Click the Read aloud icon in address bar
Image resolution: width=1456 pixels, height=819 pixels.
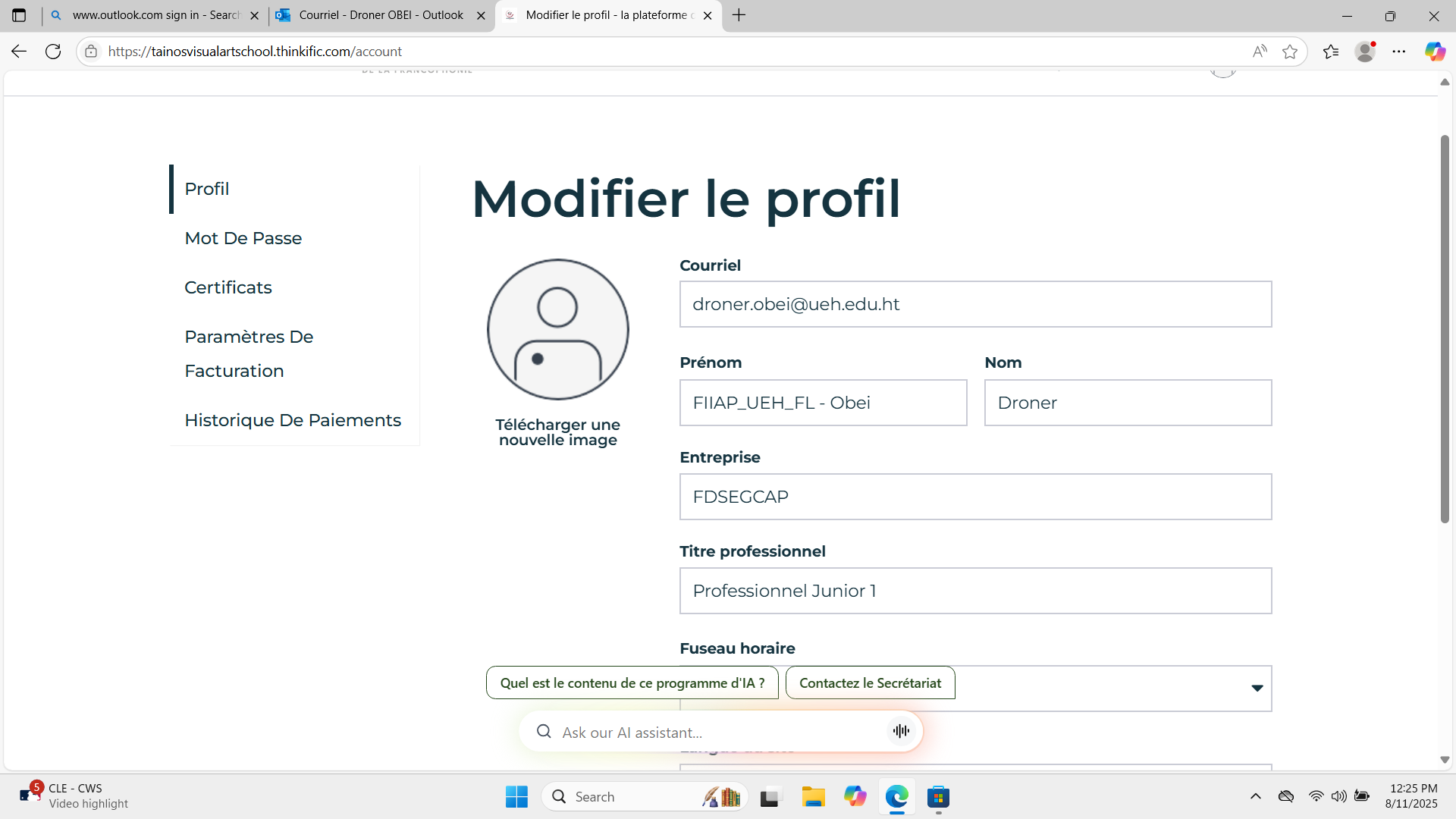coord(1260,52)
